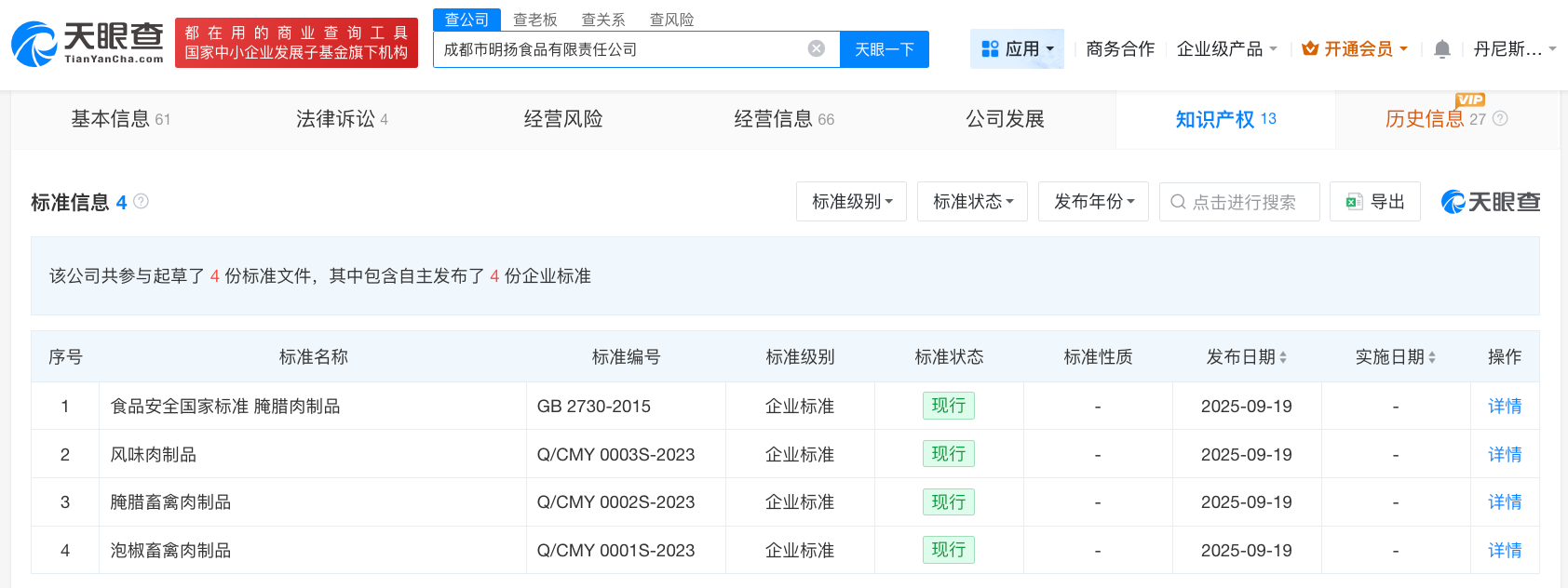Image resolution: width=1568 pixels, height=588 pixels.
Task: Expand the 标准状态 filter dropdown
Action: (972, 201)
